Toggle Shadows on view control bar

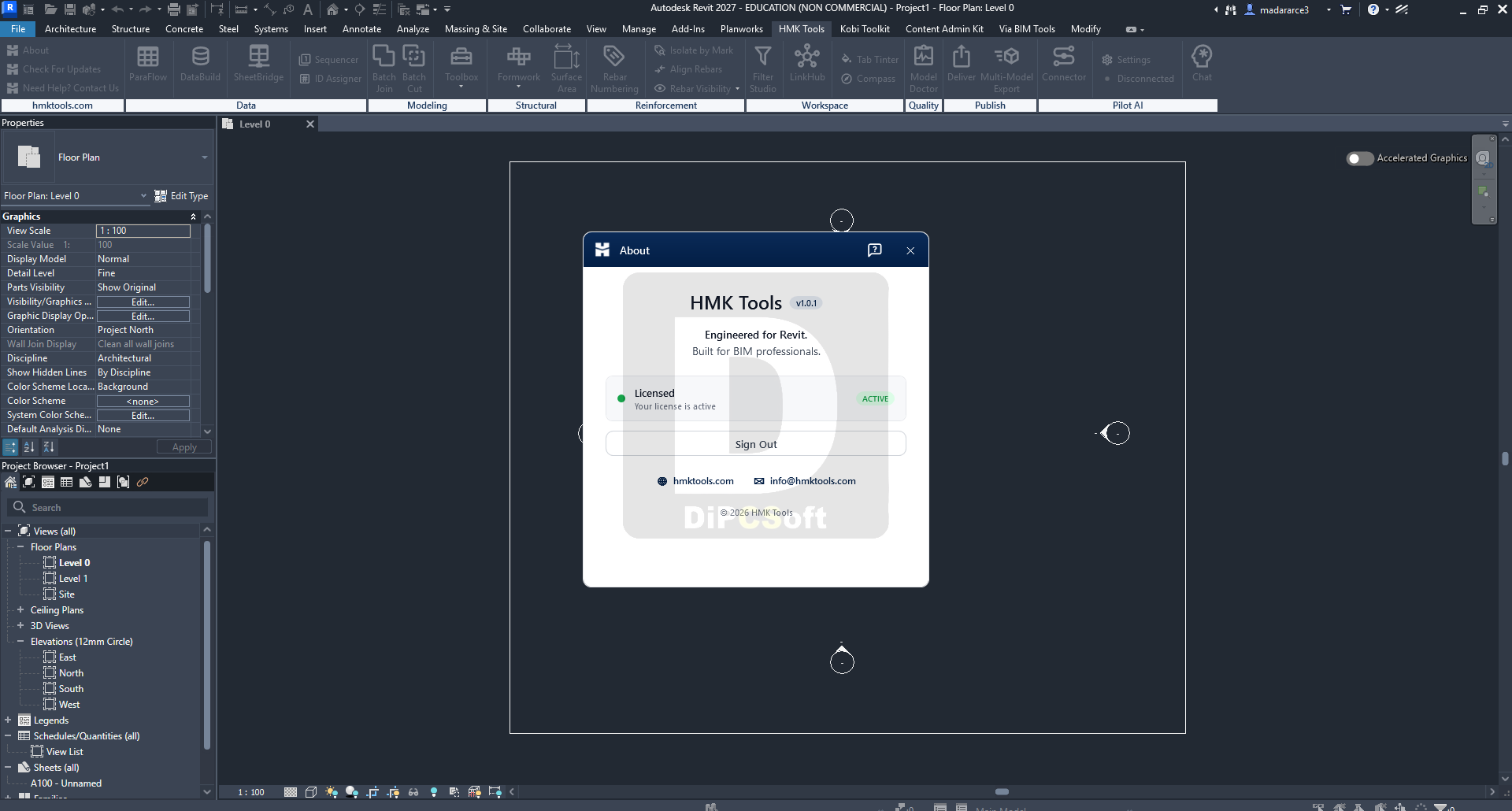pos(352,792)
